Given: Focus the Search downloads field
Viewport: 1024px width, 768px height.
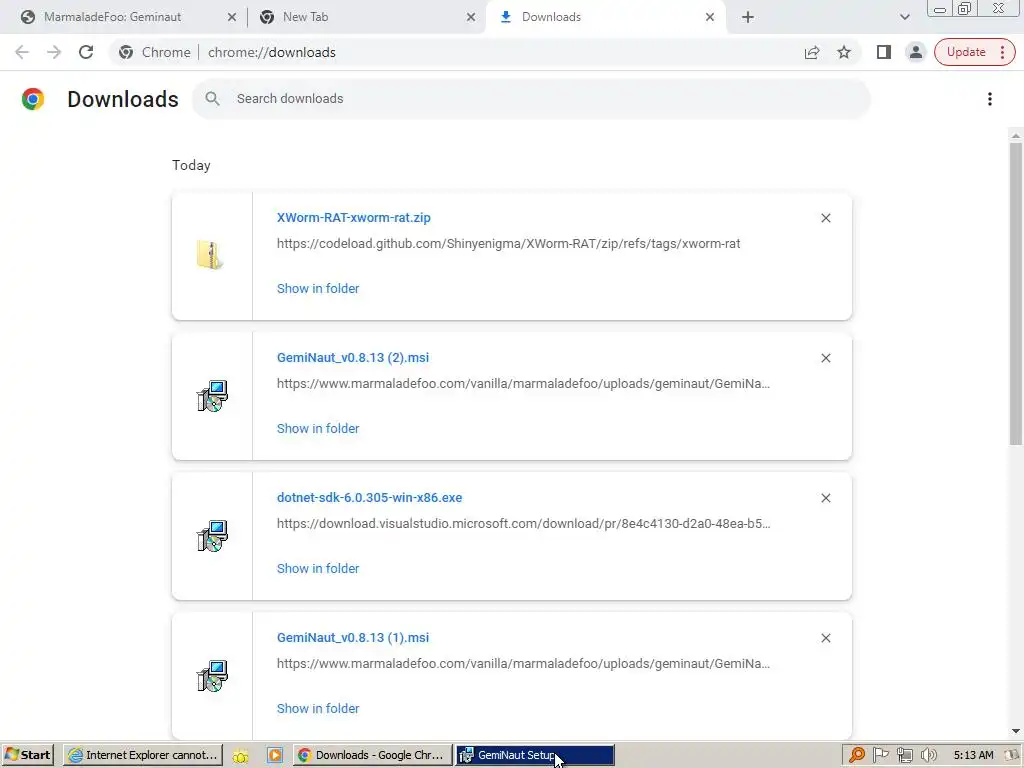Looking at the screenshot, I should click(532, 99).
